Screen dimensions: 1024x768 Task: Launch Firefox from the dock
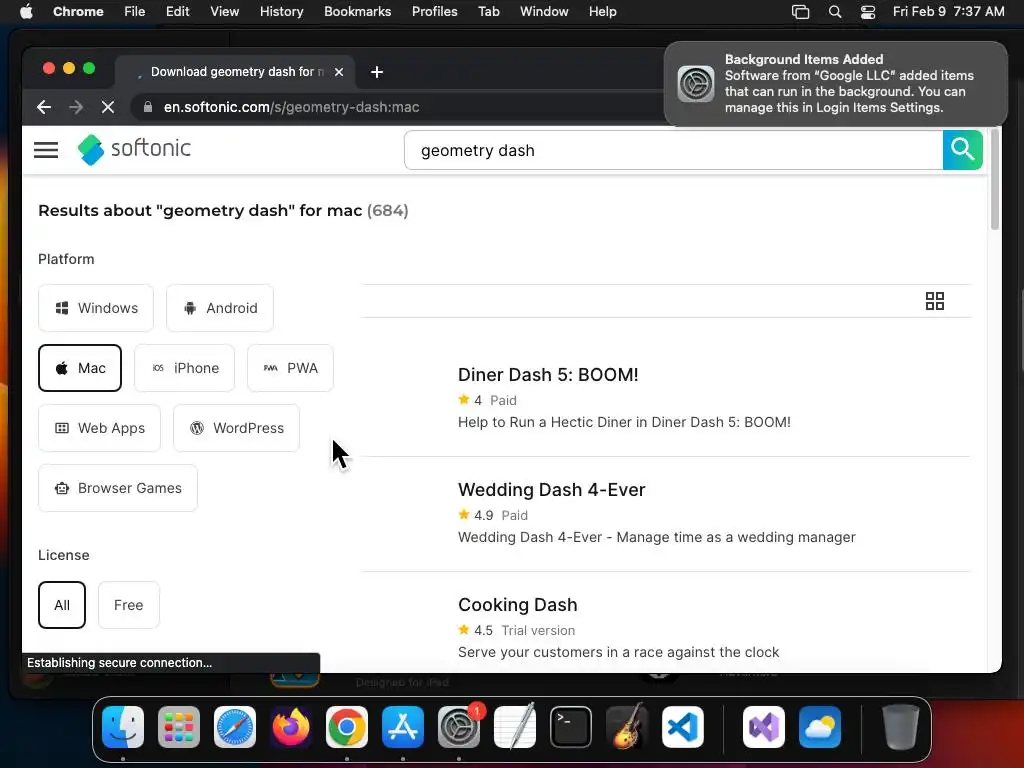click(x=291, y=727)
